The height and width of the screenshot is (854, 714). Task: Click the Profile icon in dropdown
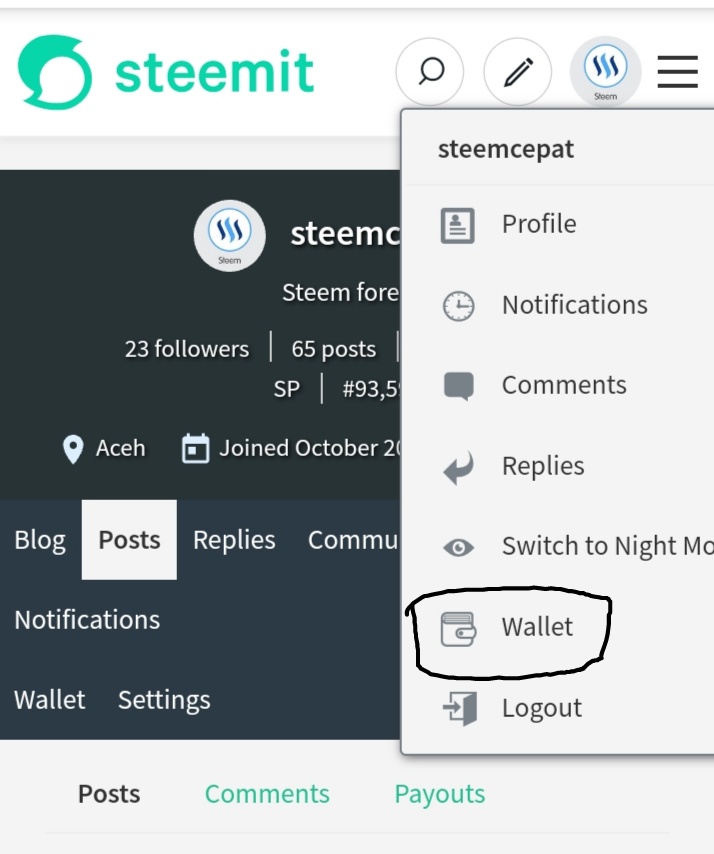[458, 224]
